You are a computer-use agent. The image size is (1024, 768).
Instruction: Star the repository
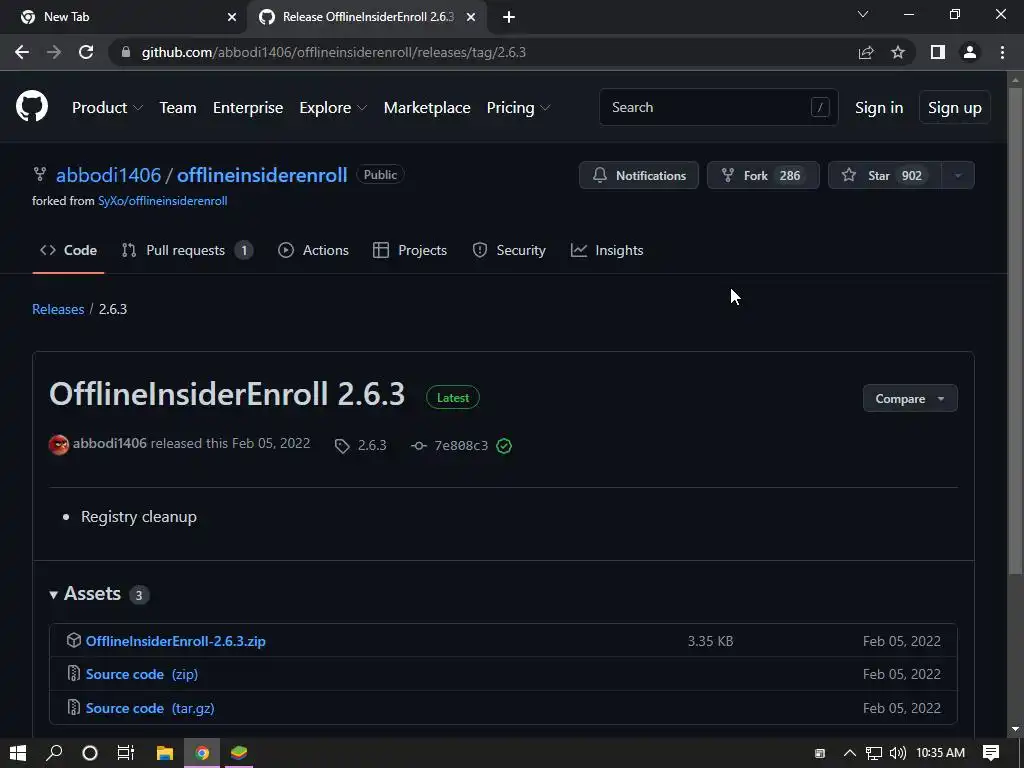[x=885, y=175]
